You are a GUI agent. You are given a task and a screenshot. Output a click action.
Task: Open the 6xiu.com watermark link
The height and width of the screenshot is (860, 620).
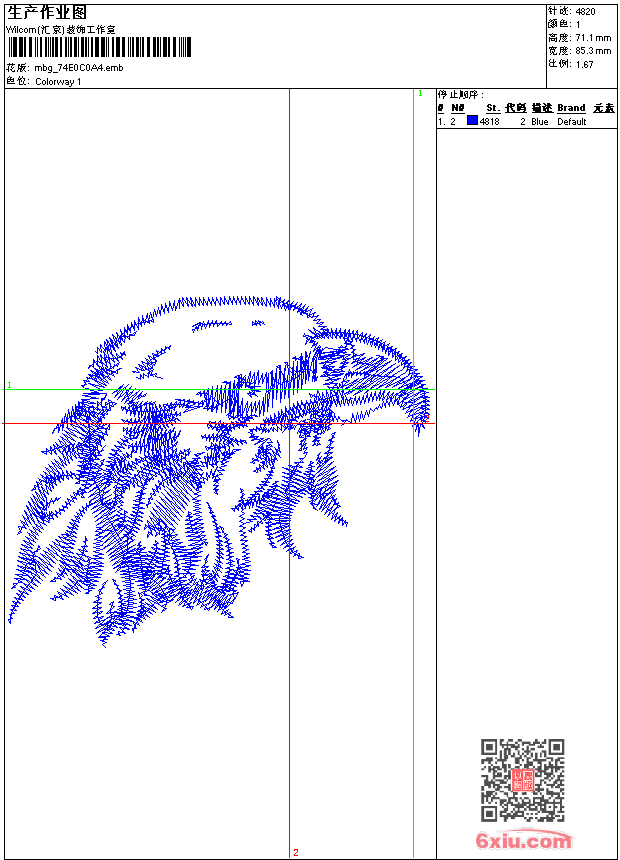pyautogui.click(x=524, y=841)
